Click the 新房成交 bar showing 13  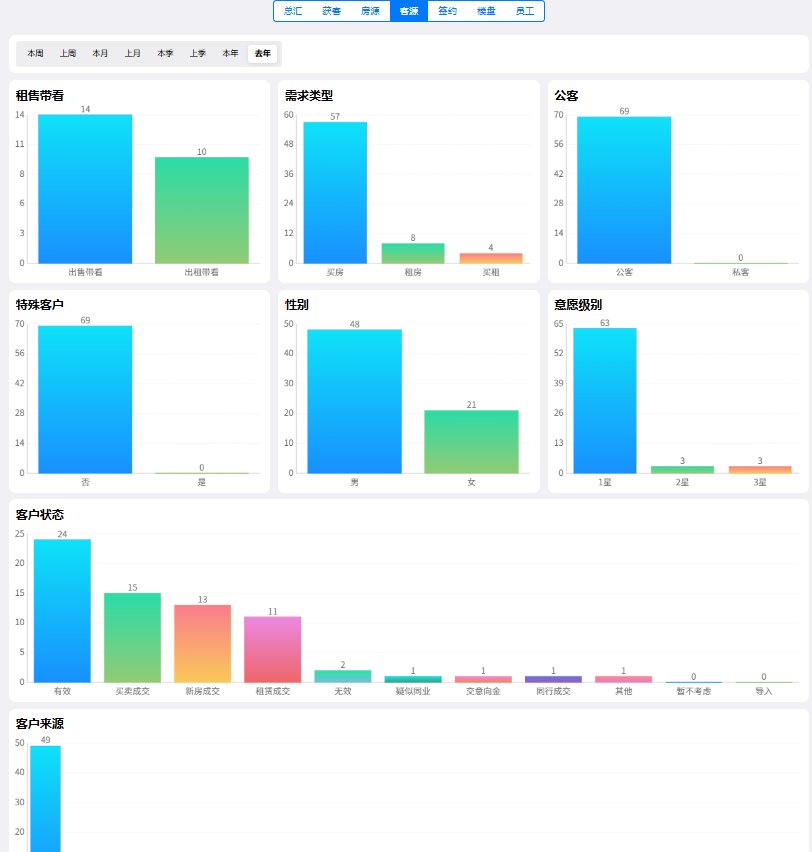point(203,644)
